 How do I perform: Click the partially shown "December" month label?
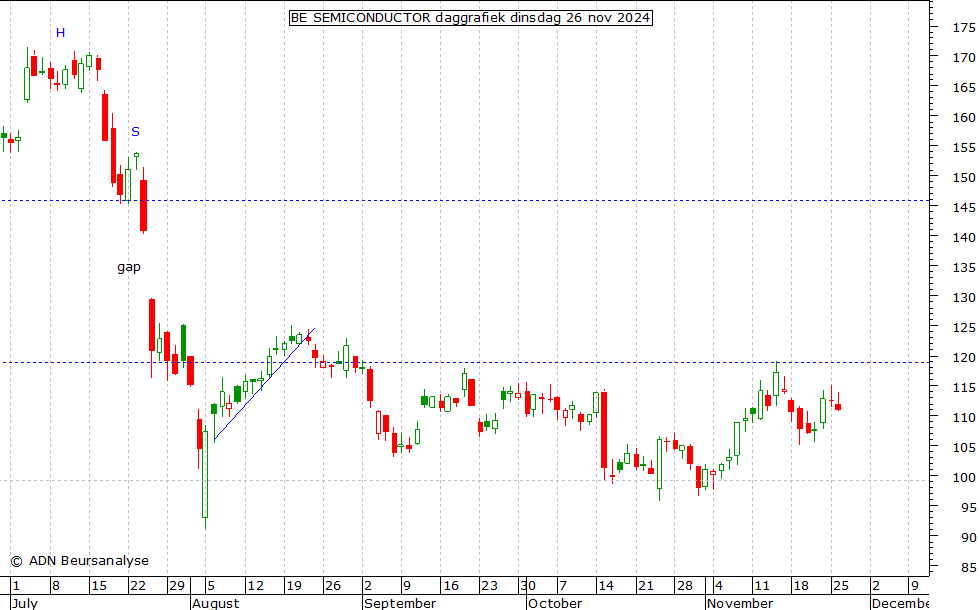(x=900, y=603)
